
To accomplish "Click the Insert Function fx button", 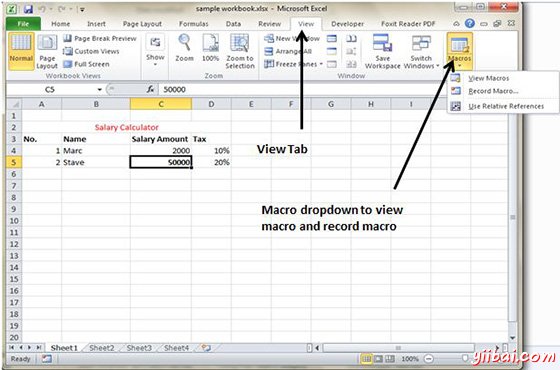I will (150, 89).
